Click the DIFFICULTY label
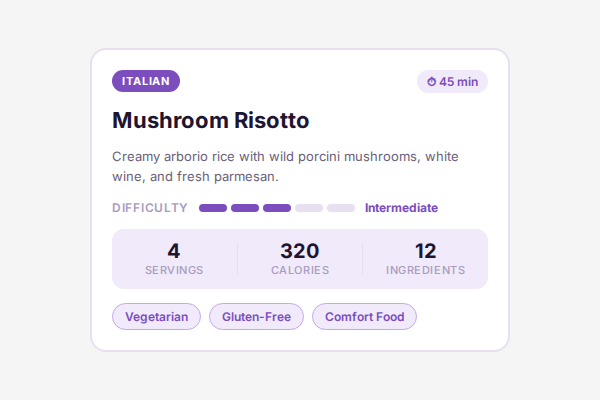Screen dimensions: 600x400 click(x=150, y=208)
